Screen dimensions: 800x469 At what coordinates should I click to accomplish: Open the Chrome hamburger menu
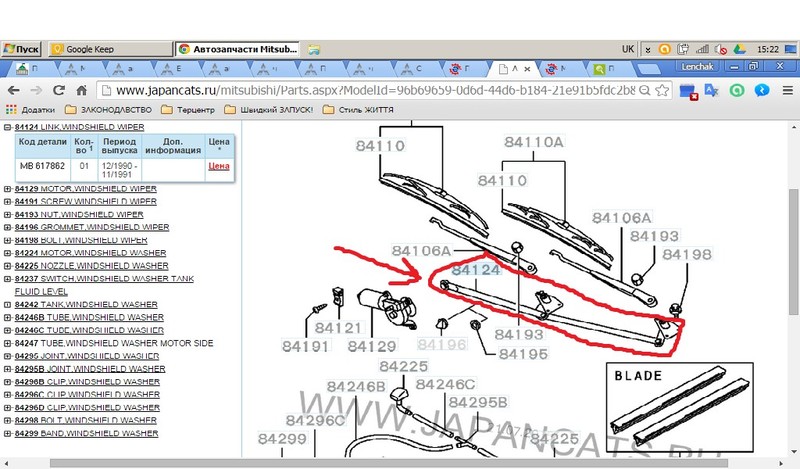(x=788, y=90)
